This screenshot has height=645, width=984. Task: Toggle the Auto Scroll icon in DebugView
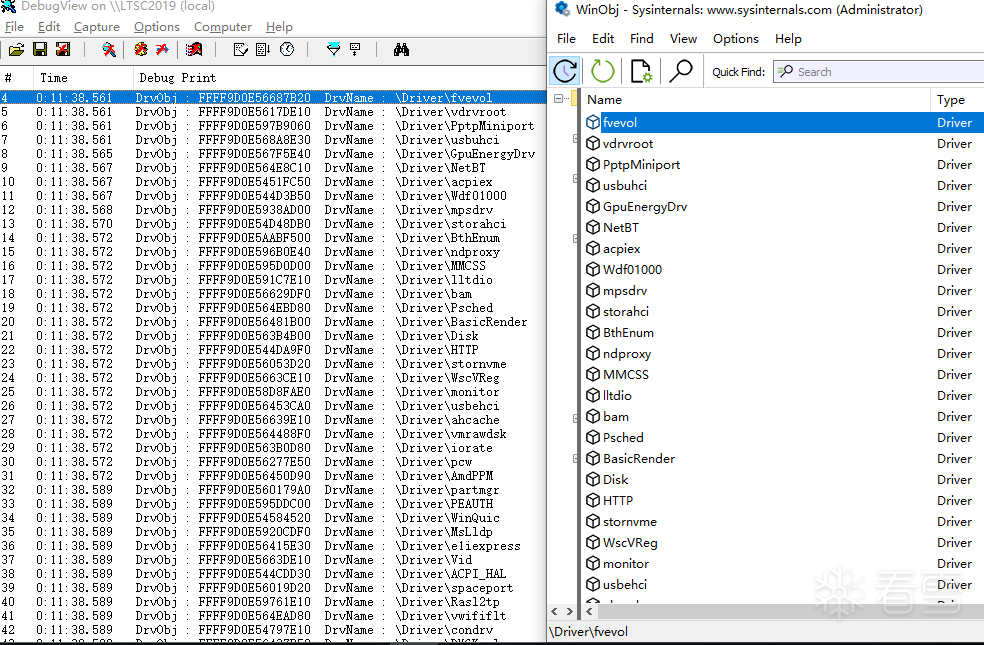click(264, 50)
